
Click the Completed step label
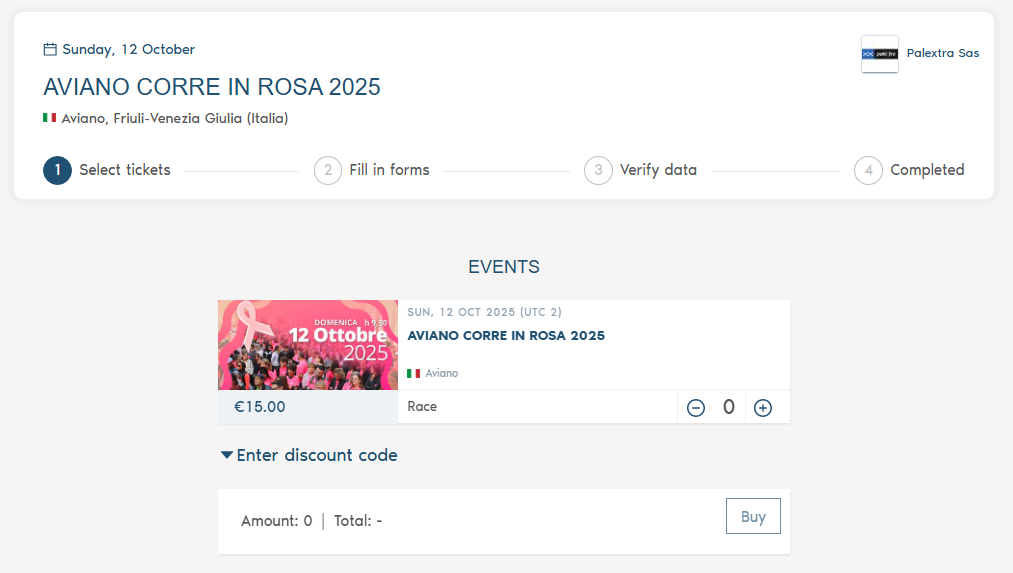point(927,170)
